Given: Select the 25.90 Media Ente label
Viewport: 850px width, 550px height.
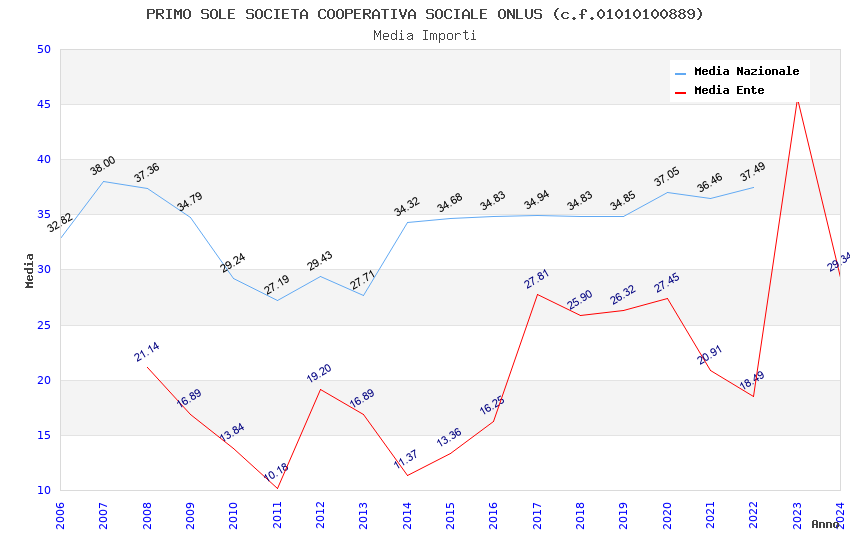Looking at the screenshot, I should 579,300.
